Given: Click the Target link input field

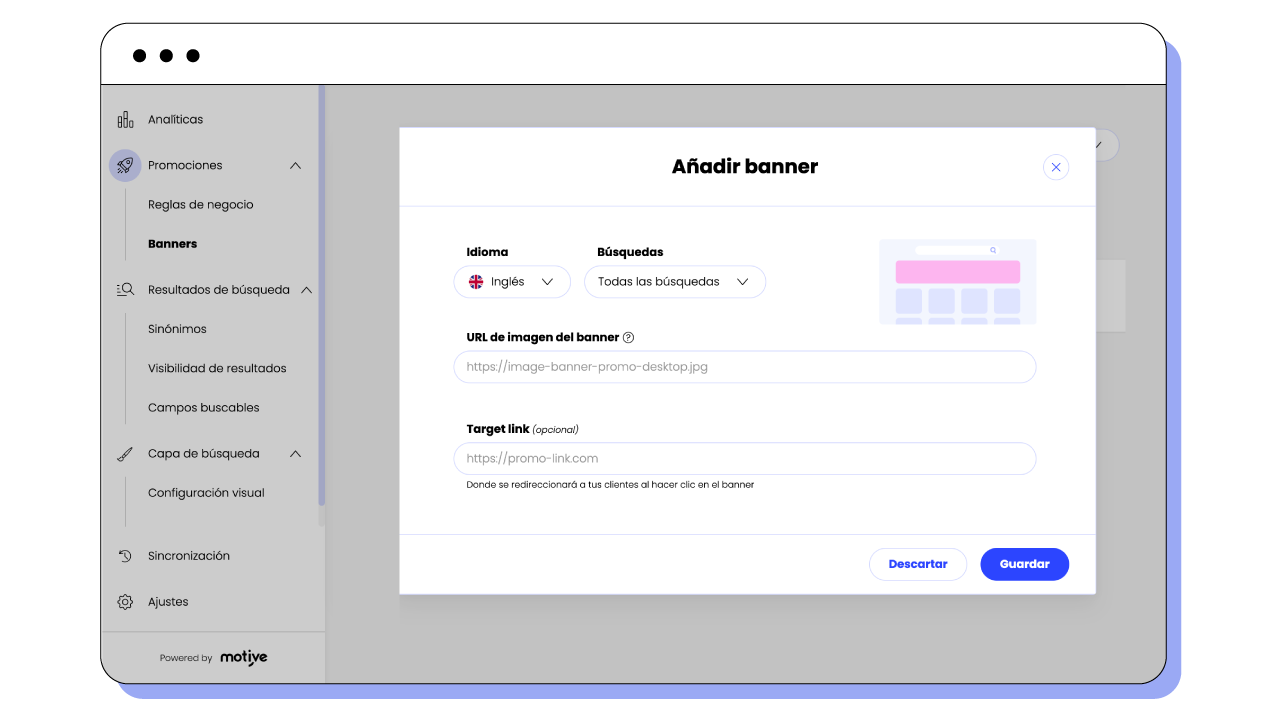Looking at the screenshot, I should [744, 459].
